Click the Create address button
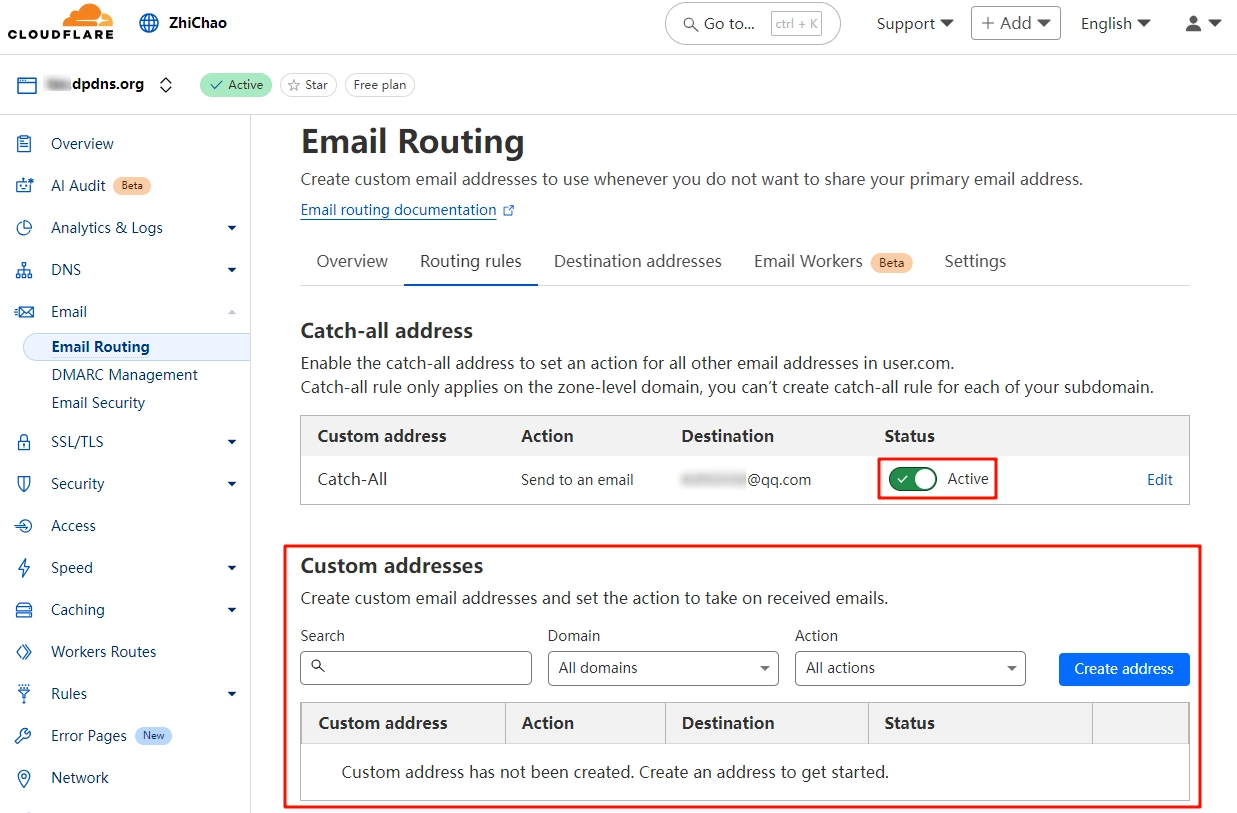This screenshot has width=1237, height=813. (1123, 669)
